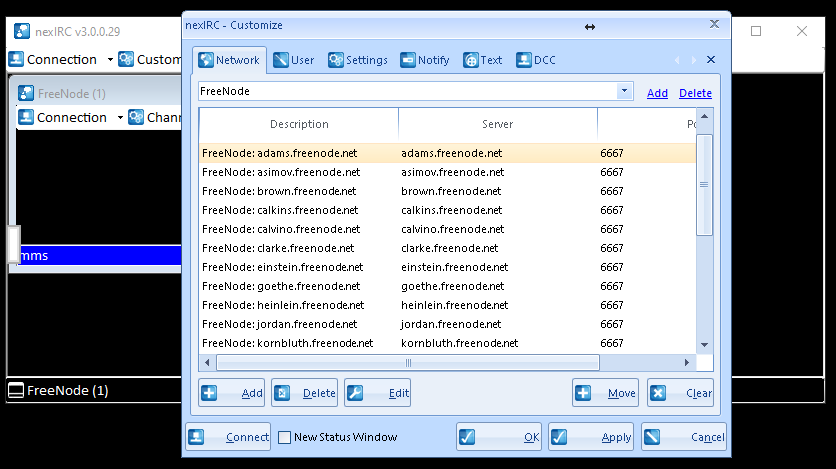Click the Notify tab icon
The image size is (836, 469).
[408, 60]
